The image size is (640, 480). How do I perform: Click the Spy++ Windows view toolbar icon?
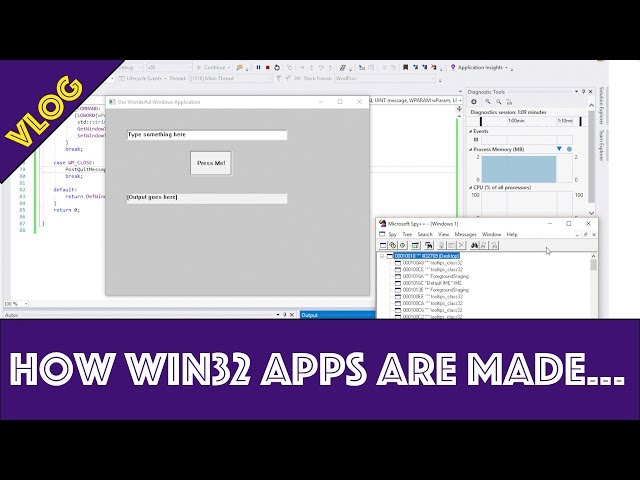point(383,245)
